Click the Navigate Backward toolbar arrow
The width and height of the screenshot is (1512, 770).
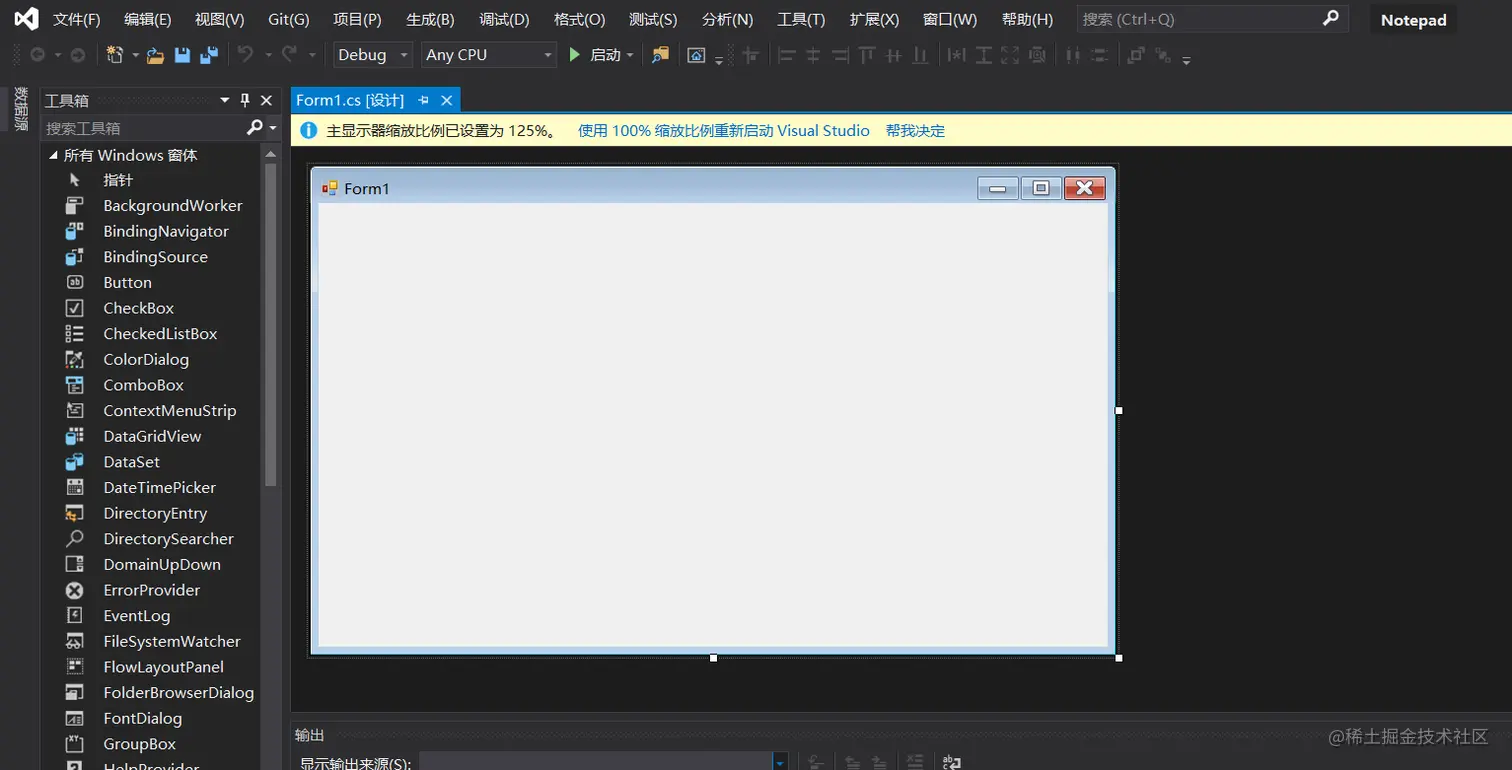(38, 55)
